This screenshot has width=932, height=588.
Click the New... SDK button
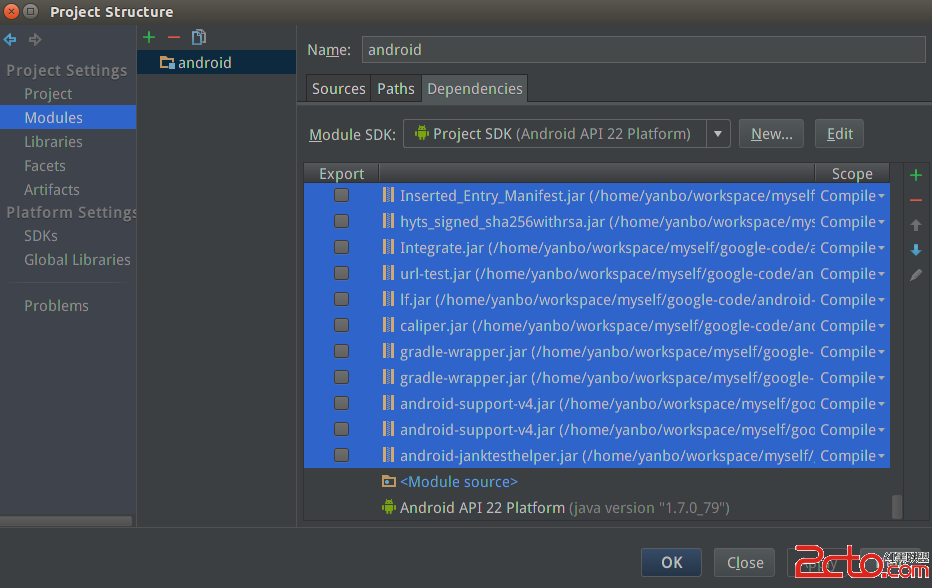[771, 134]
